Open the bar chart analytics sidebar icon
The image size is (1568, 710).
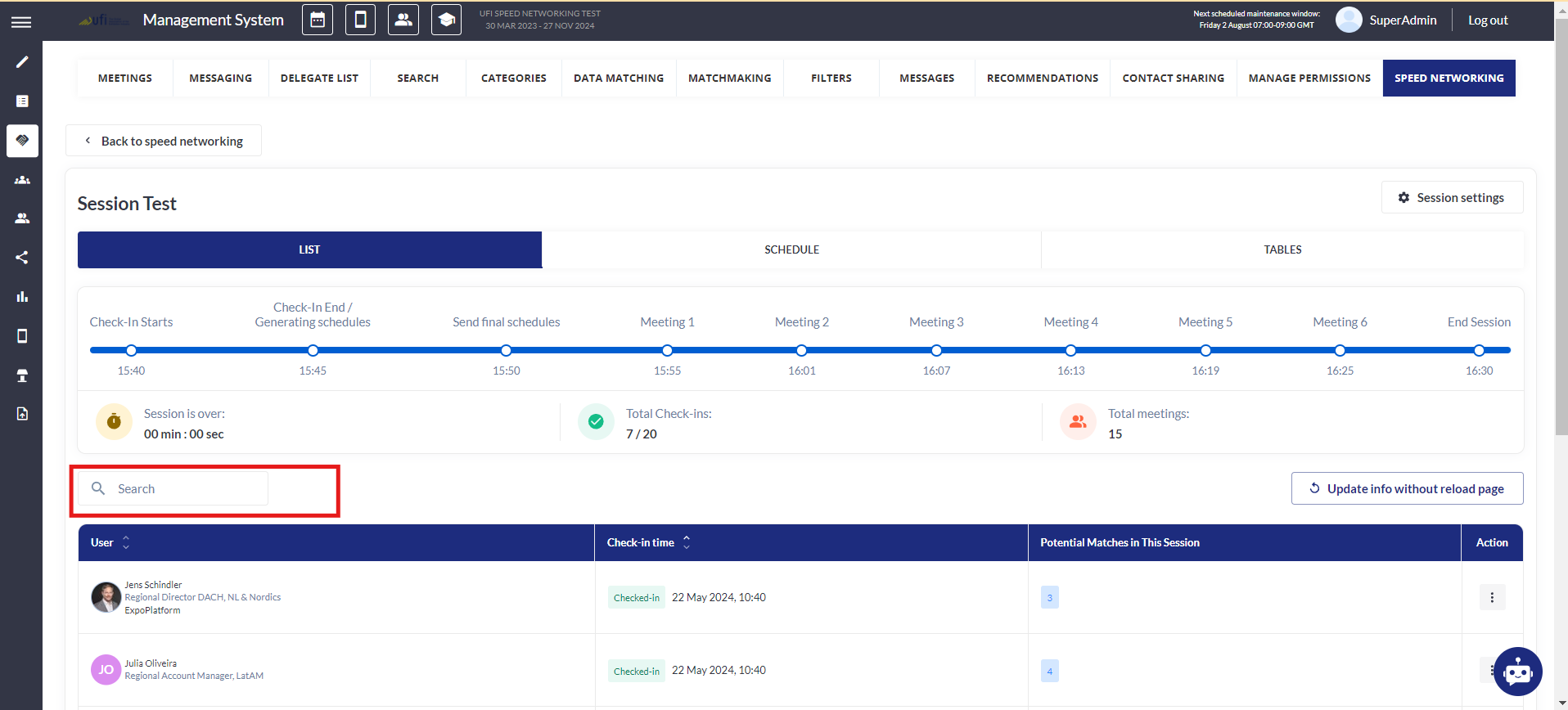click(22, 297)
